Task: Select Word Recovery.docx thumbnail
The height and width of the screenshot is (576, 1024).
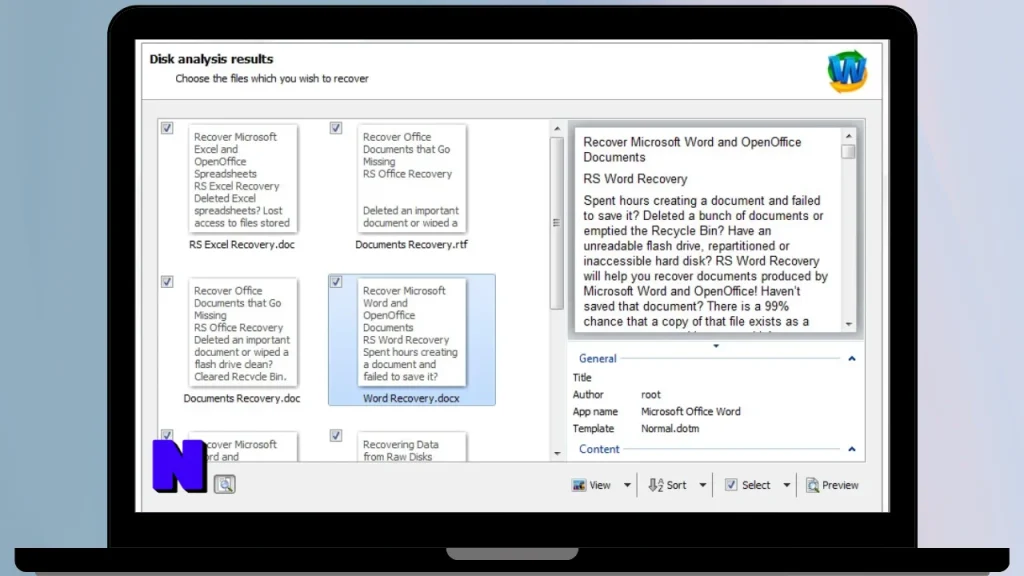Action: coord(411,332)
